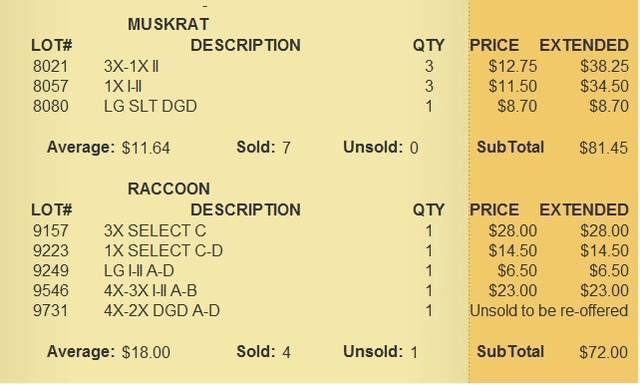Click the $38.25 extended amount
Image resolution: width=640 pixels, height=385 pixels.
coord(604,66)
